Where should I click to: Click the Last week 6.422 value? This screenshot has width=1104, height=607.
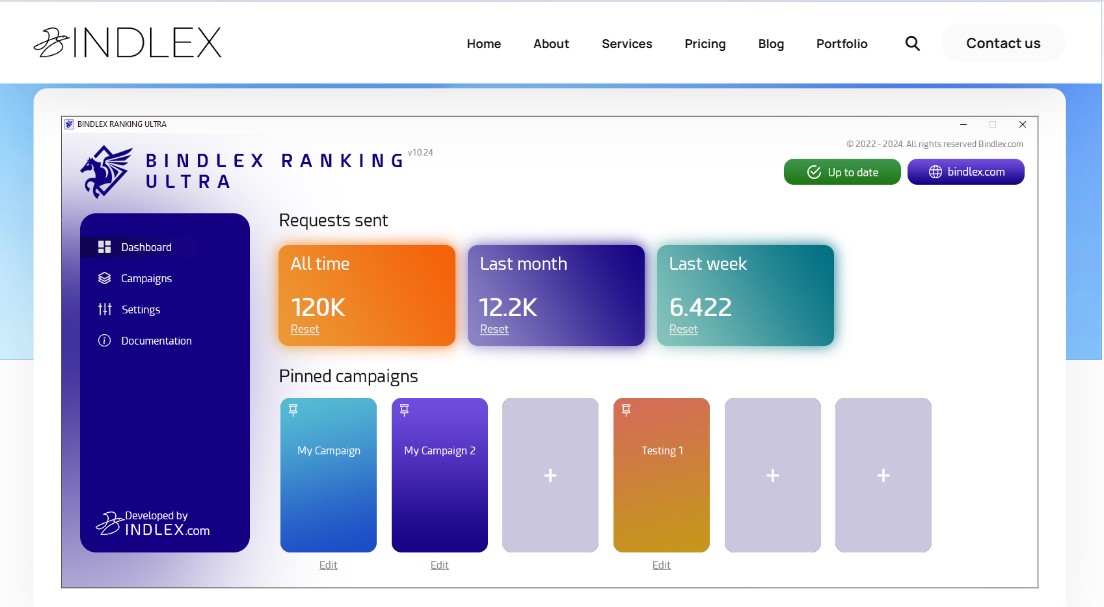(x=701, y=307)
